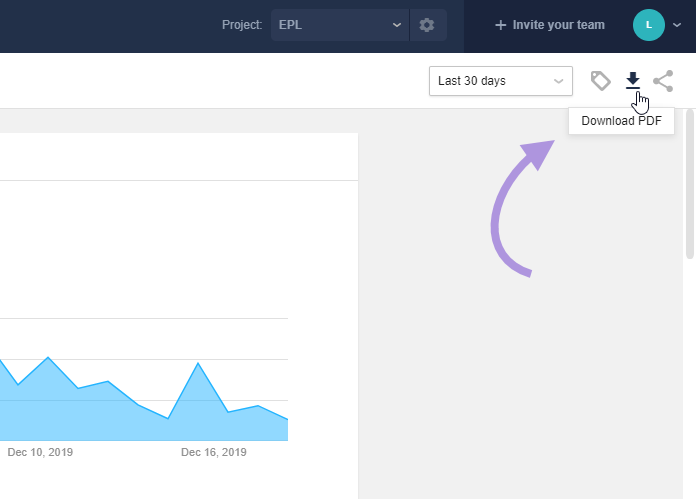The image size is (696, 499).
Task: Click the Download PDF arrow icon
Action: click(x=633, y=80)
